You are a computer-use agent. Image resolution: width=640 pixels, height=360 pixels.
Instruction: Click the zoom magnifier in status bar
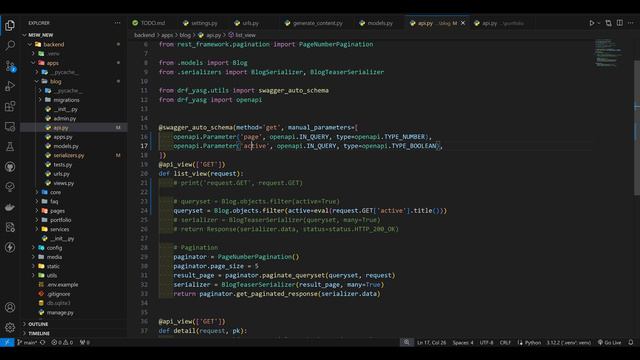[407, 342]
